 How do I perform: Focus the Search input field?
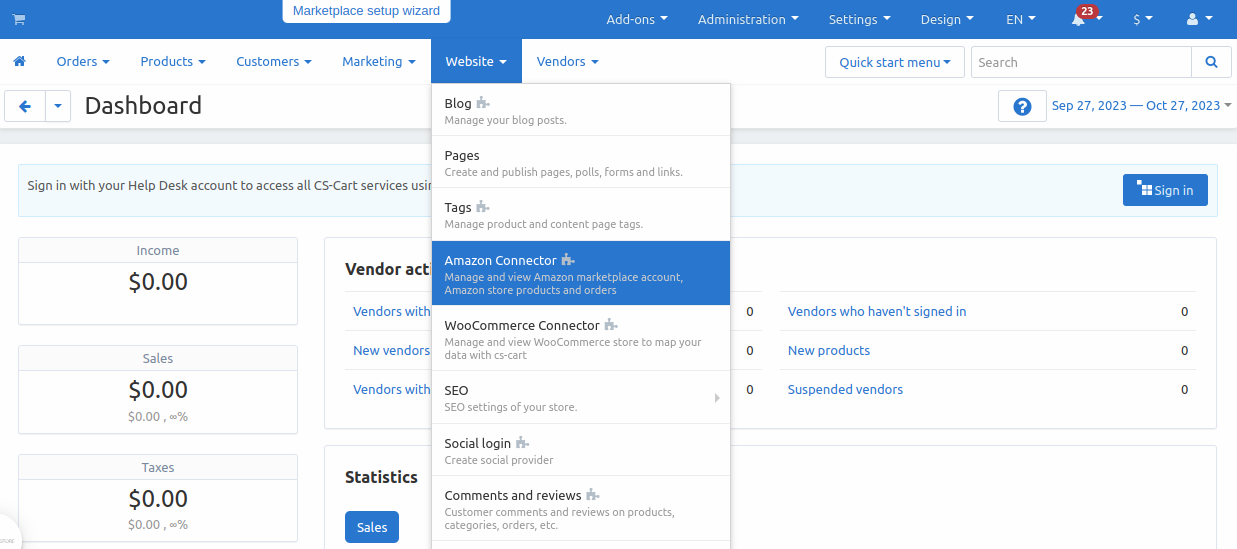coord(1080,62)
